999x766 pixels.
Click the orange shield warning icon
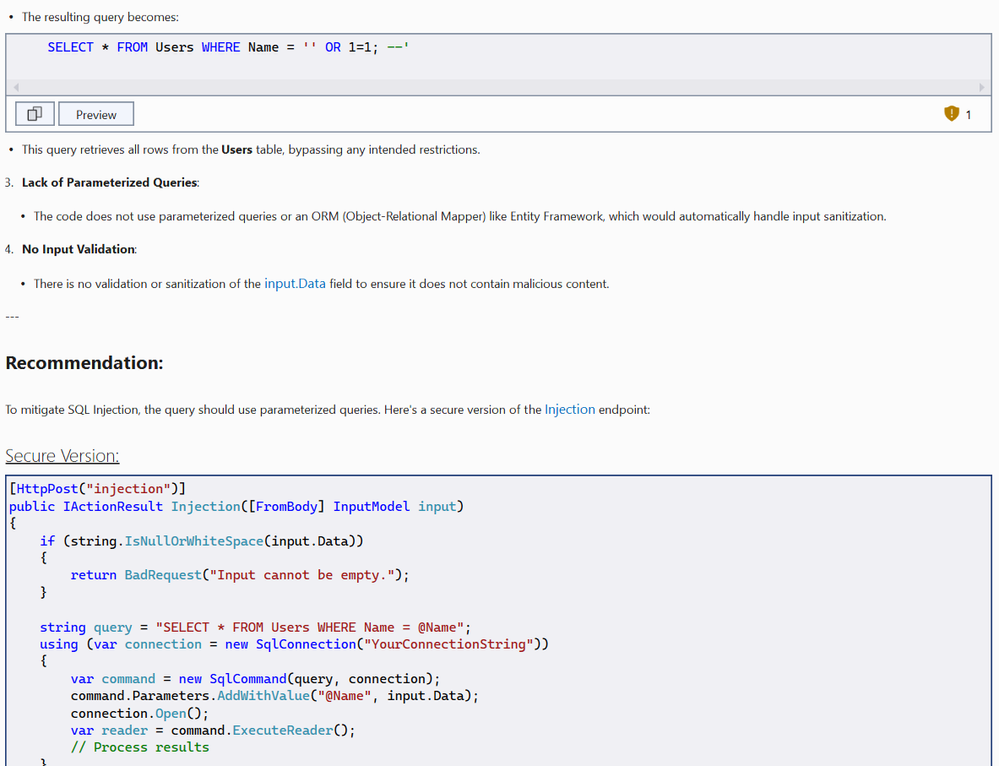point(951,114)
